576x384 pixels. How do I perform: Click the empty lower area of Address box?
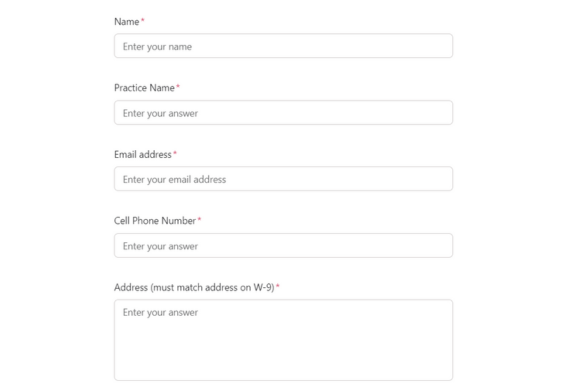(283, 351)
